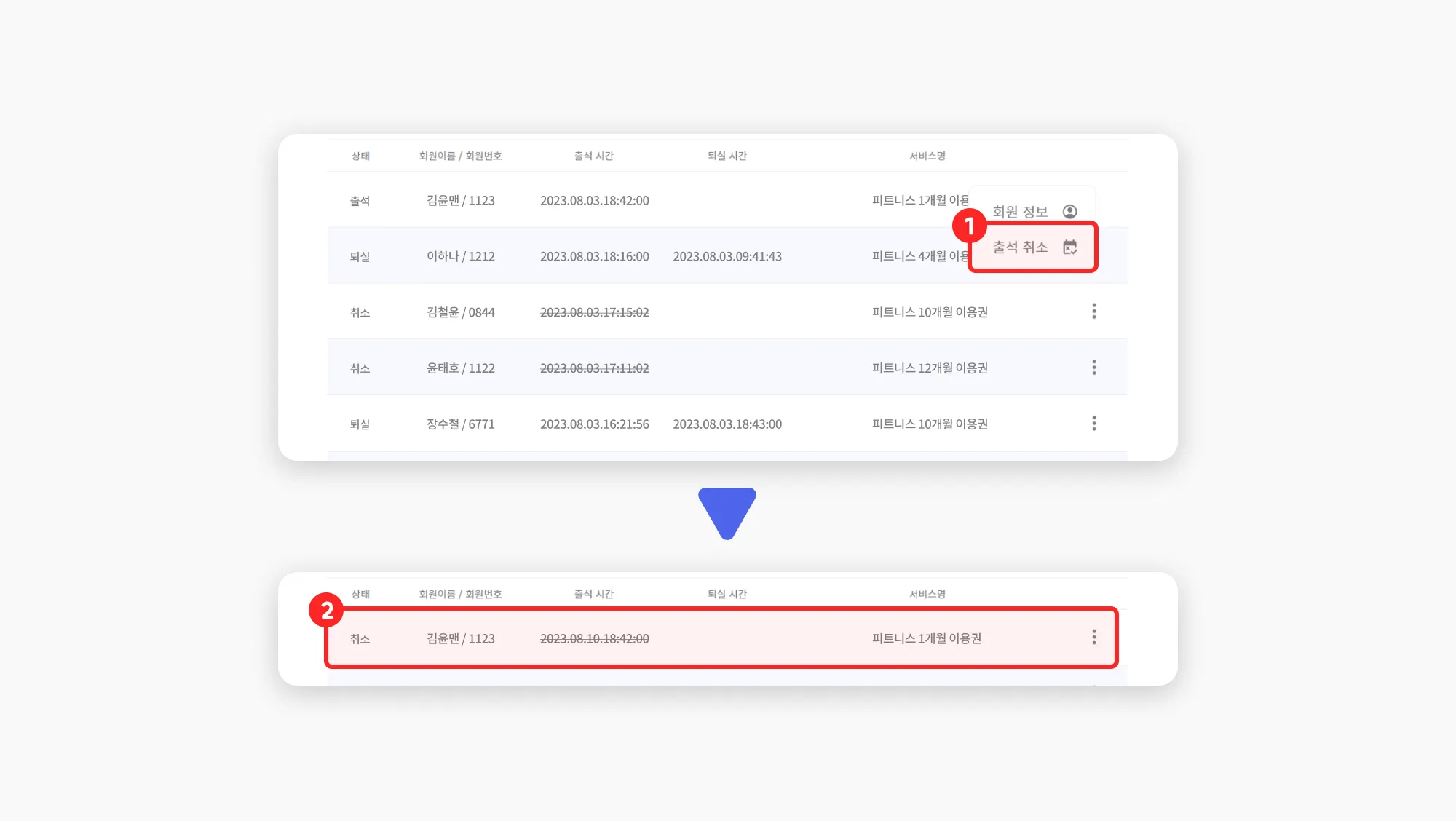The width and height of the screenshot is (1456, 821).
Task: Click 회원이름 / 회원번호 header in bottom table
Action: [x=460, y=594]
